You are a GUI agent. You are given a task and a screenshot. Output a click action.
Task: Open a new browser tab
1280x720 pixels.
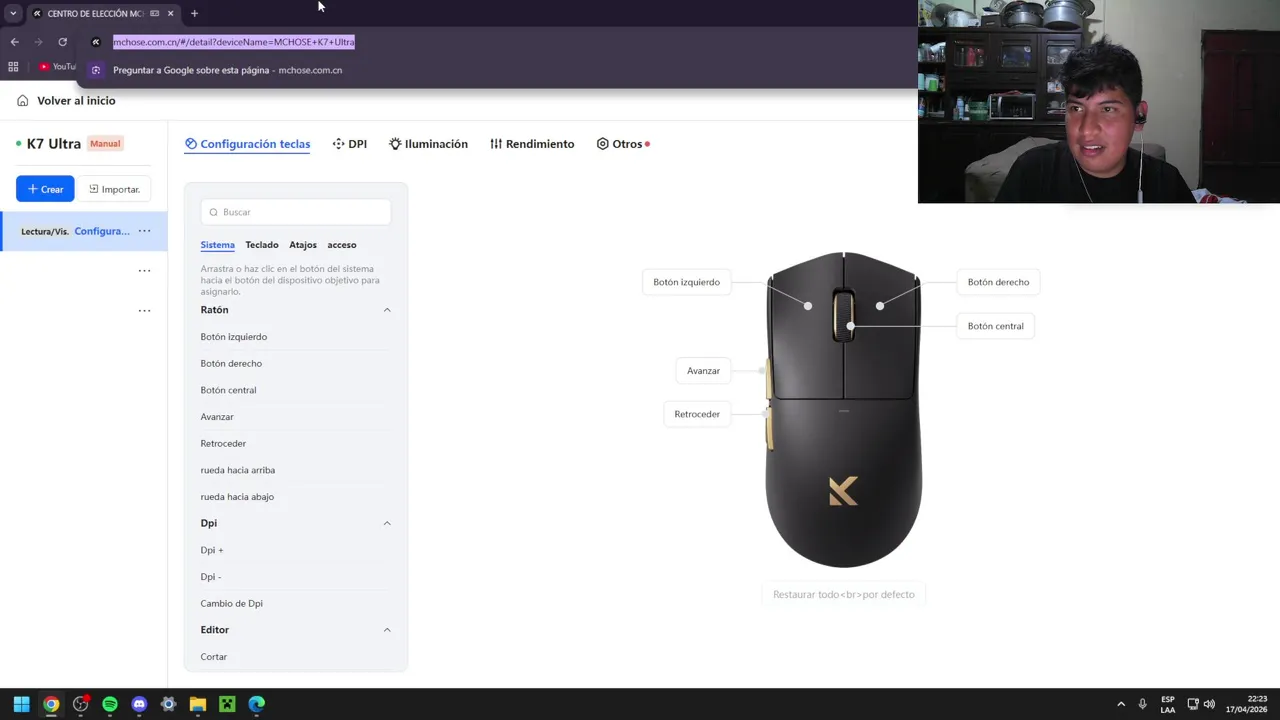coord(194,13)
